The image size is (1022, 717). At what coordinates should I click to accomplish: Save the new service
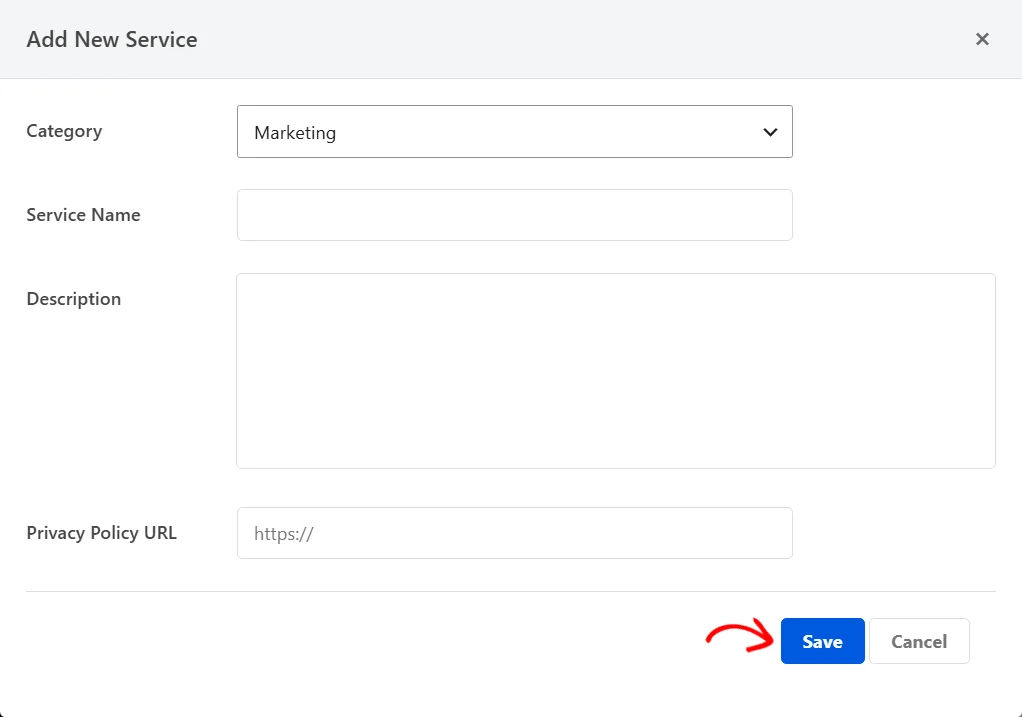(x=823, y=641)
